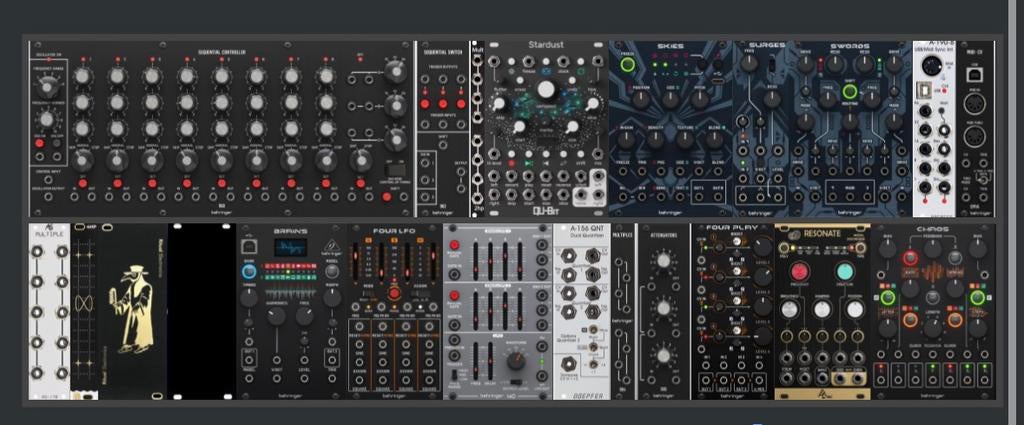Click the red OSC ON button on Sequential Controller
1024x425 pixels.
[39, 143]
